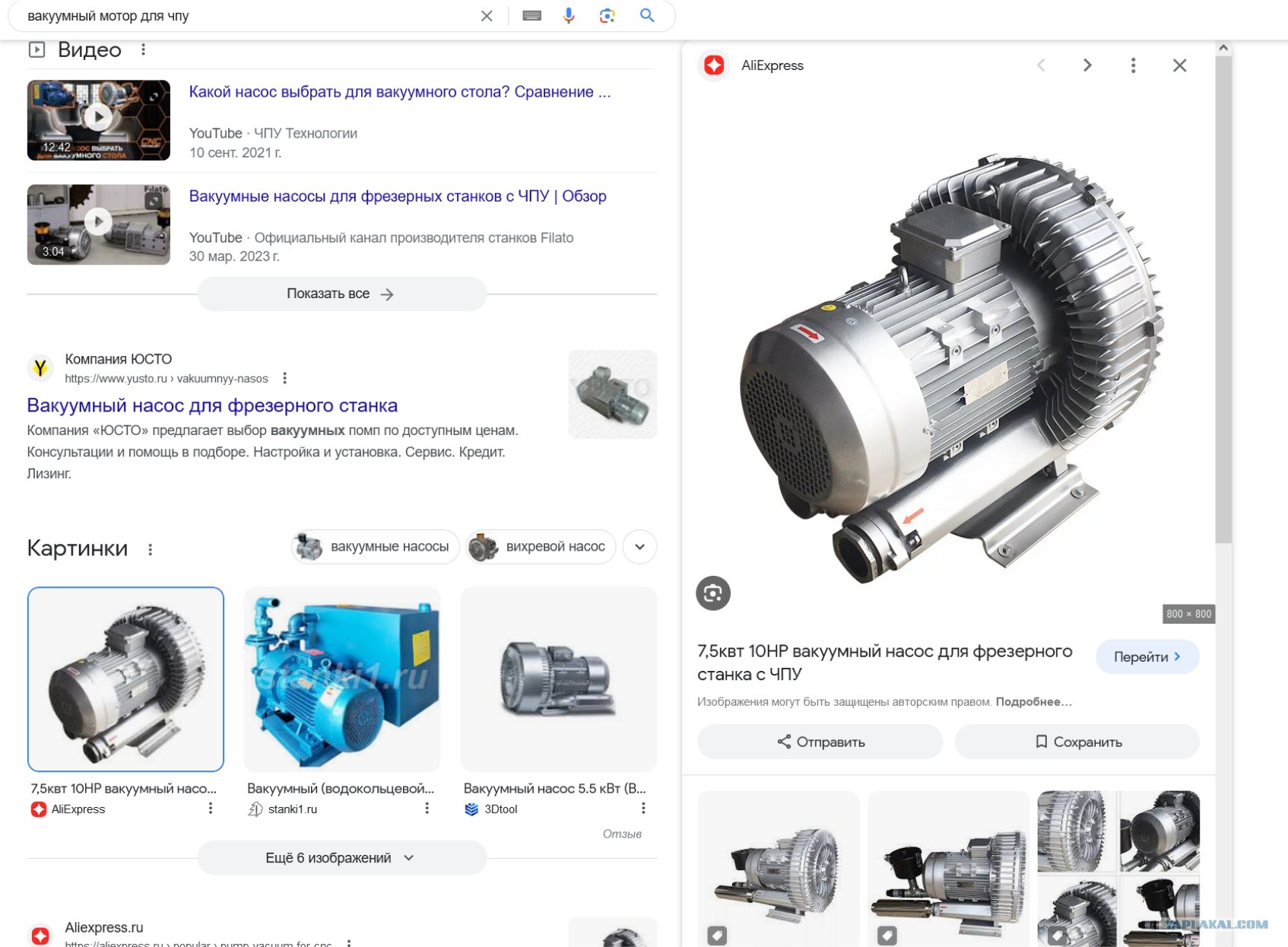The width and height of the screenshot is (1288, 947).
Task: Open three-dot menu in image preview panel
Action: (1133, 65)
